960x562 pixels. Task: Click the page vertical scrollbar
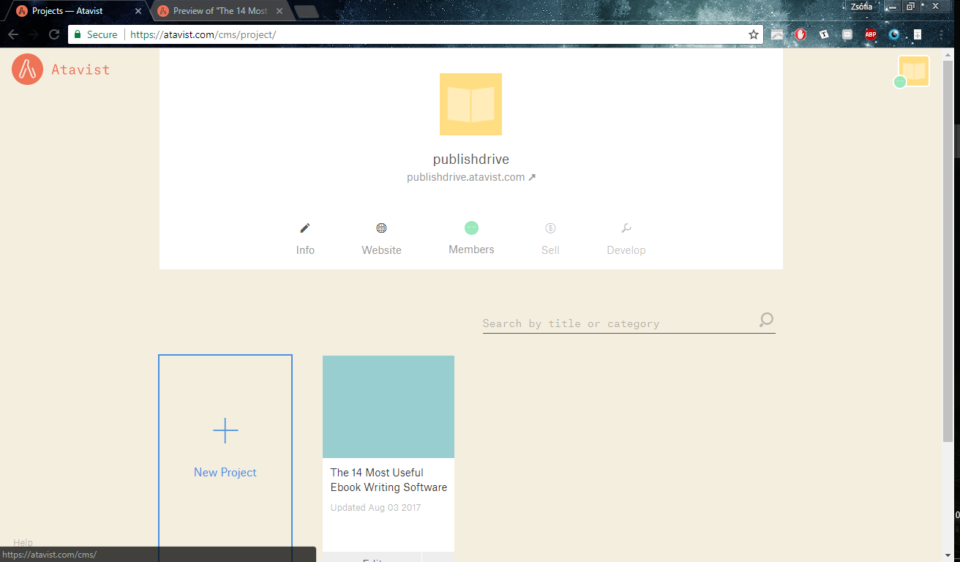point(948,251)
